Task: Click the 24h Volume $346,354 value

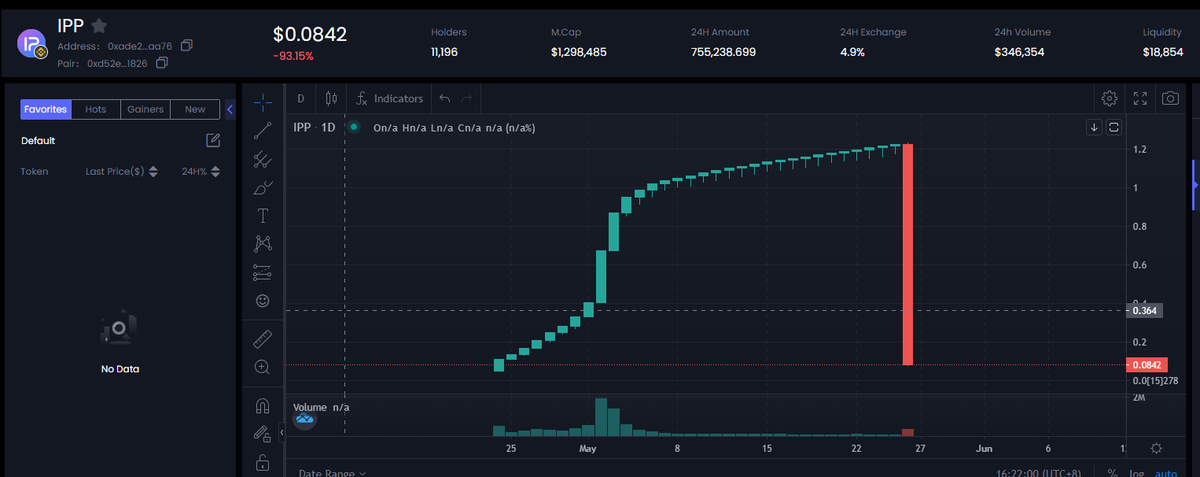Action: point(1019,51)
